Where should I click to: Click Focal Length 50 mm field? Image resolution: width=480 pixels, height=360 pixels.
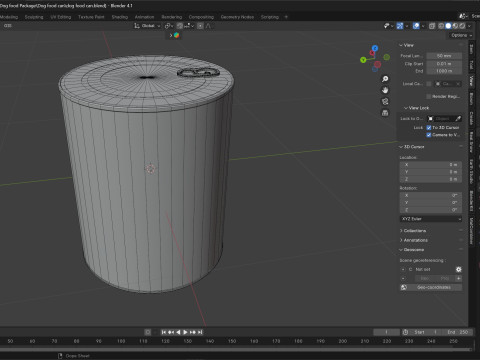[x=444, y=56]
